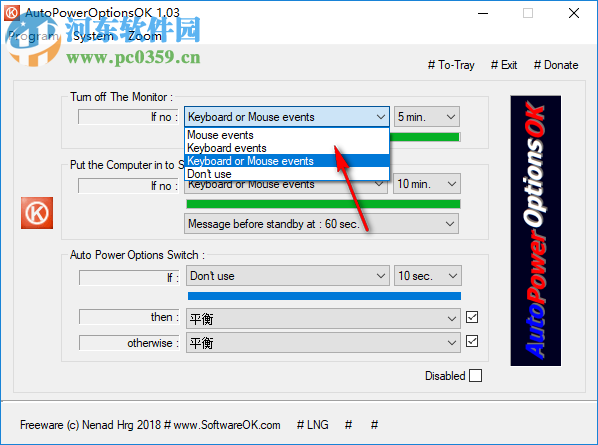Open the 10 min. standby timeout dropdown
Screen dimensions: 598x445
[x=426, y=184]
